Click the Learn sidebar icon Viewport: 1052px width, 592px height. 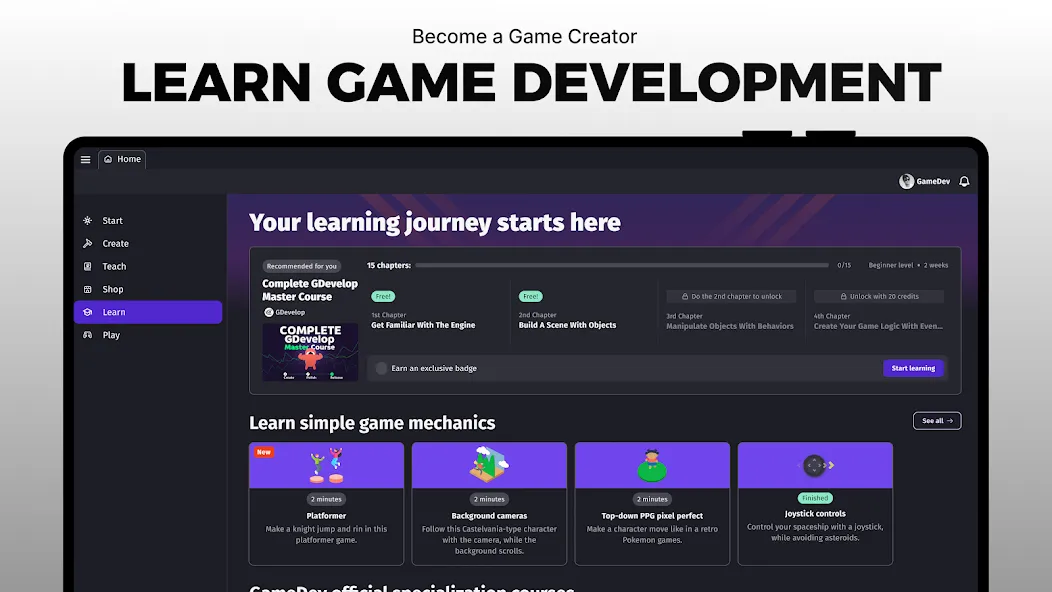87,312
